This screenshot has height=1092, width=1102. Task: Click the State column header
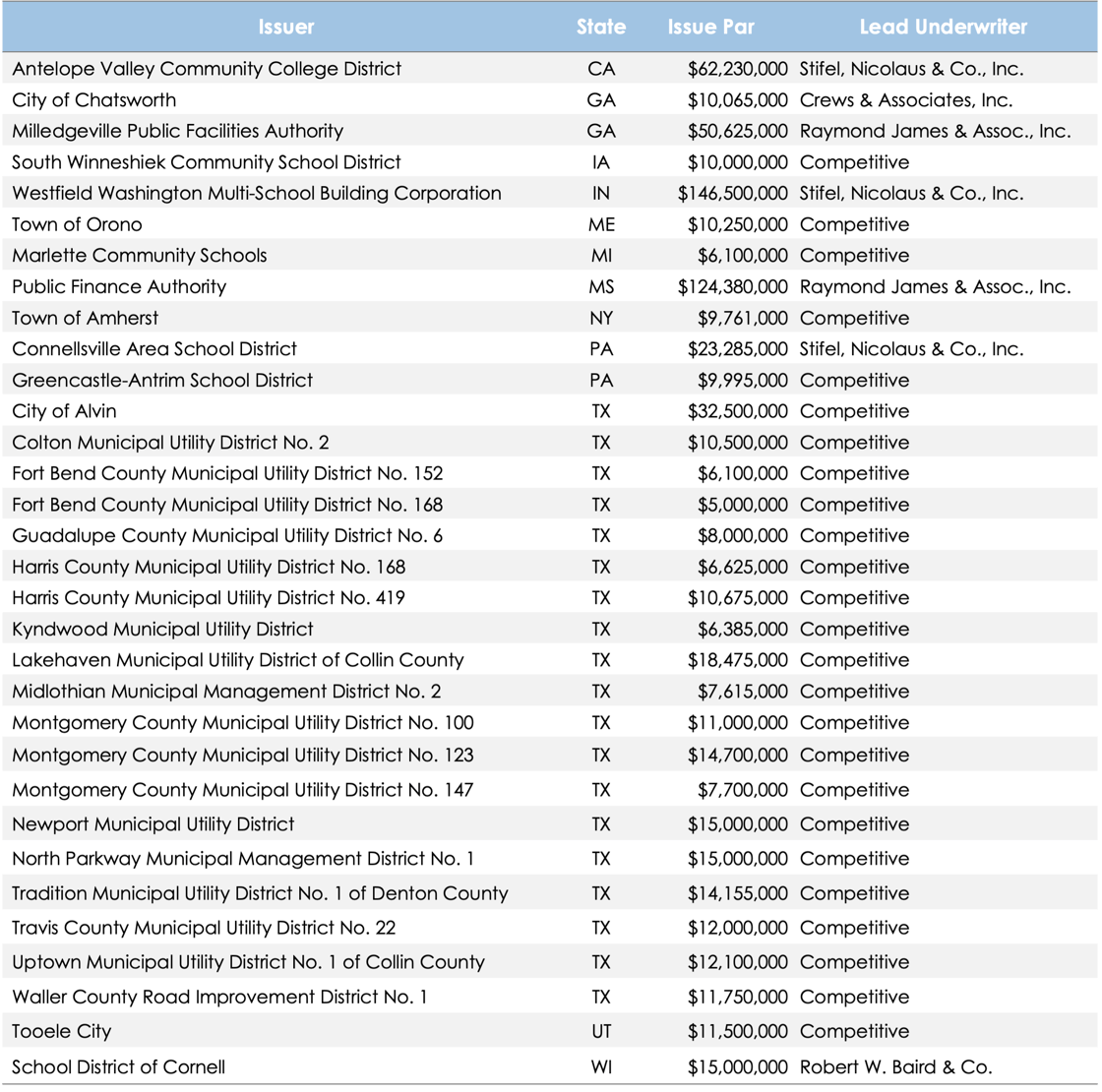(x=601, y=27)
